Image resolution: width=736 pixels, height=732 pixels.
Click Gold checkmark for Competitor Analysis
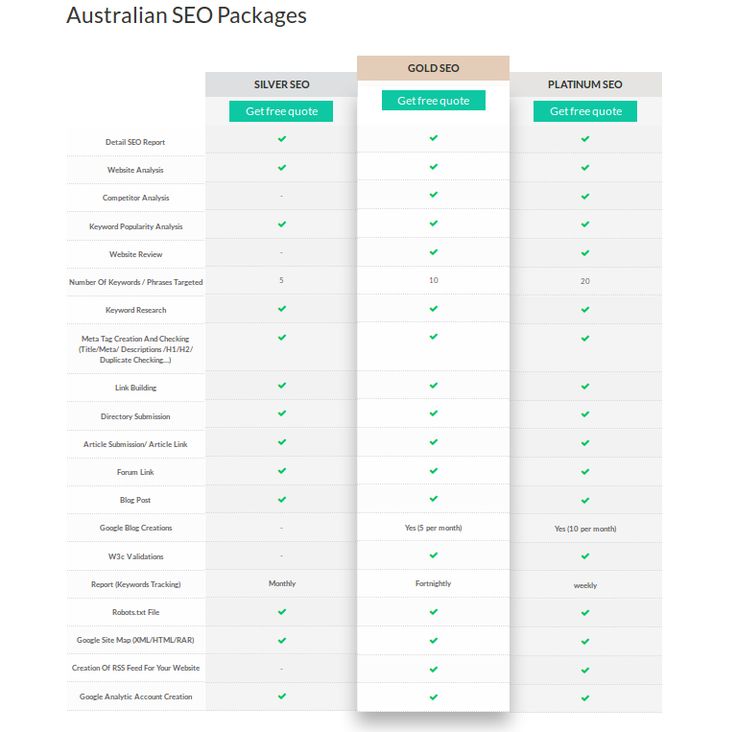pyautogui.click(x=433, y=194)
